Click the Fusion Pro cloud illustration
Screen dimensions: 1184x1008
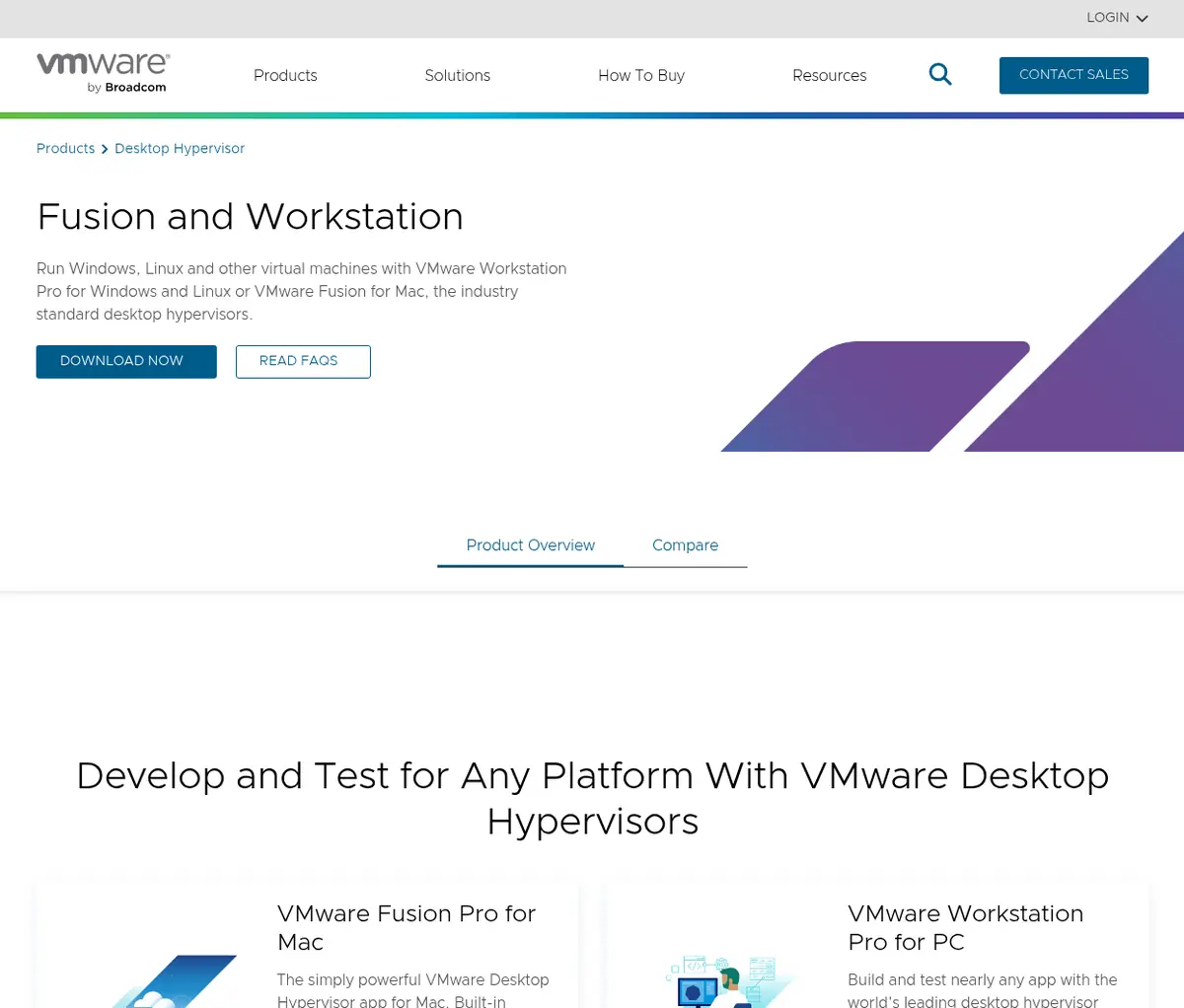coord(173,981)
